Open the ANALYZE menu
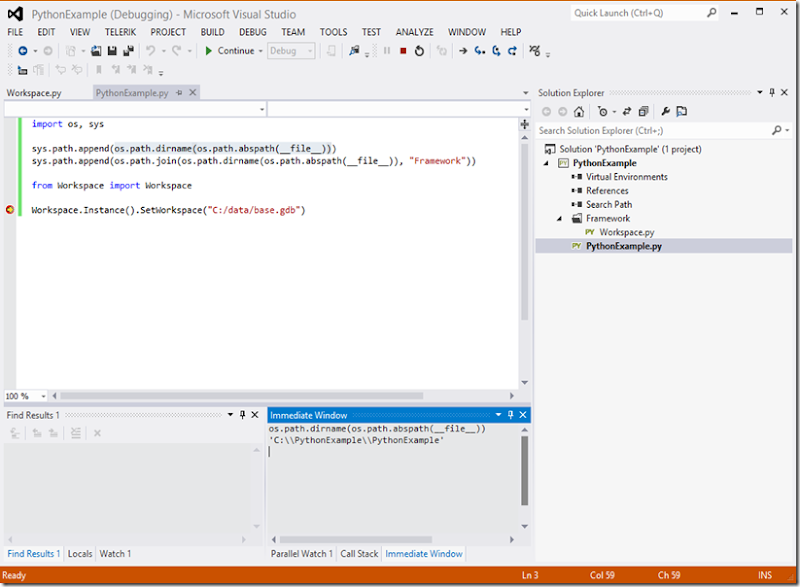Image resolution: width=800 pixels, height=587 pixels. pyautogui.click(x=414, y=32)
